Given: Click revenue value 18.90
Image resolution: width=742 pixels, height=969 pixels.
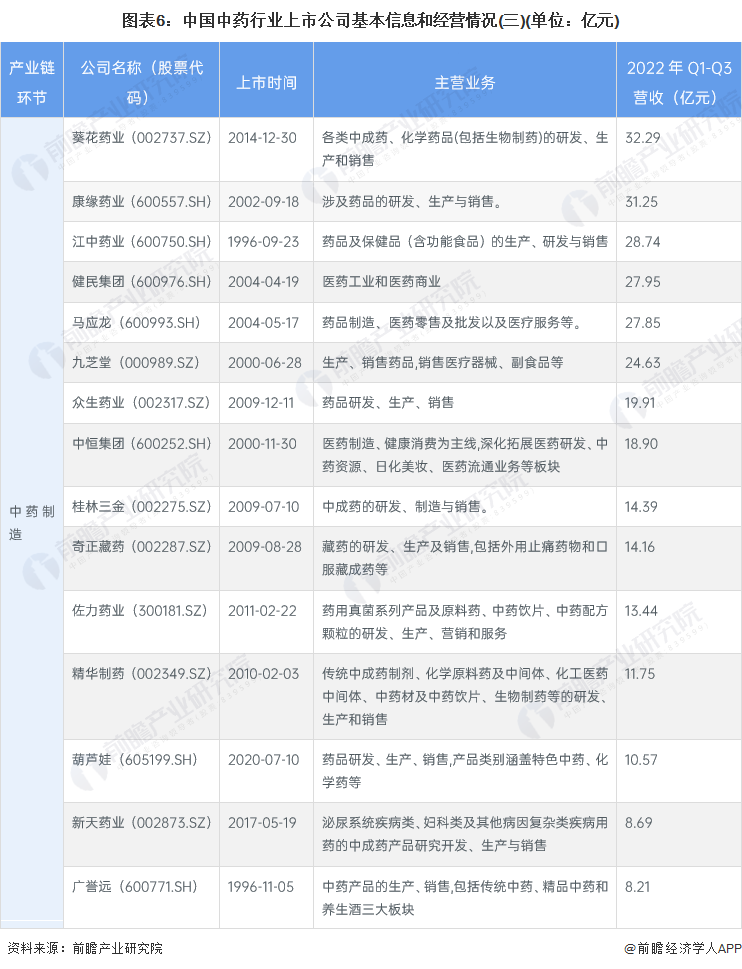Looking at the screenshot, I should click(641, 444).
